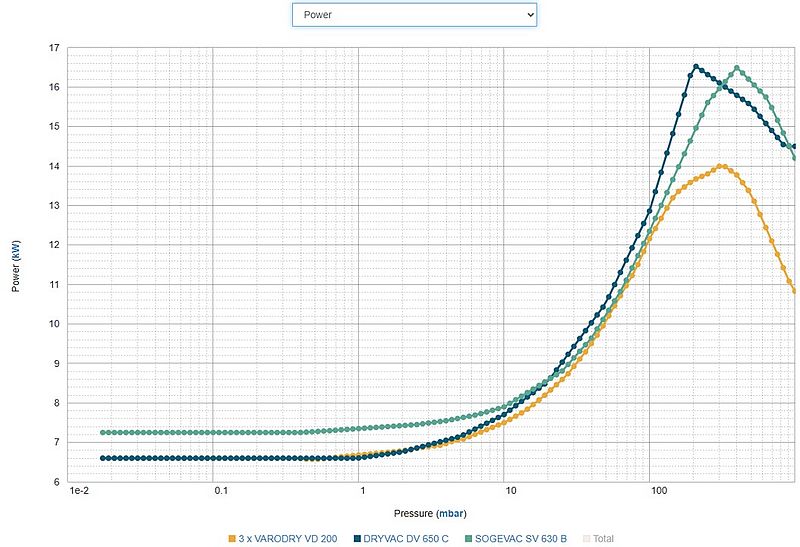800x547 pixels.
Task: Click the last VARODRY point at right edge
Action: [794, 291]
